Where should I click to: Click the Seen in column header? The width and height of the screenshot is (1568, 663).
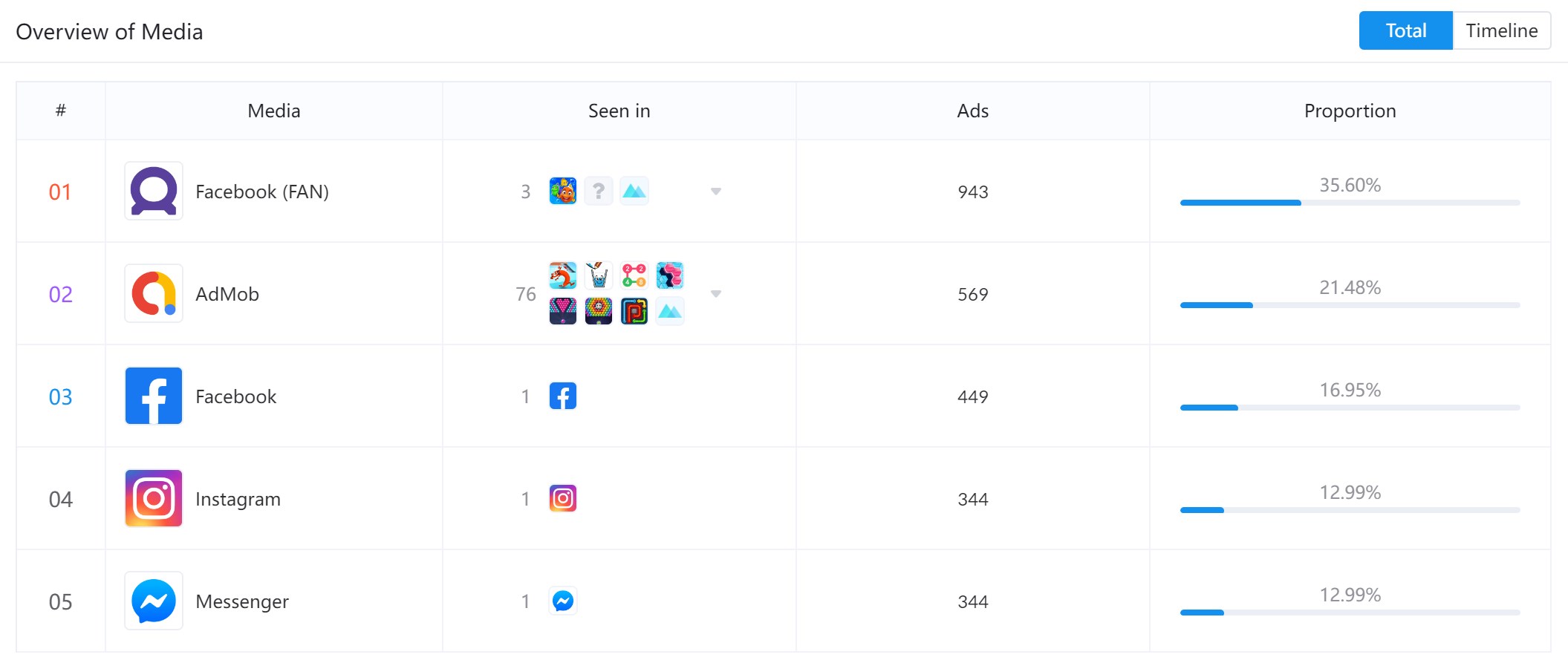[x=619, y=111]
